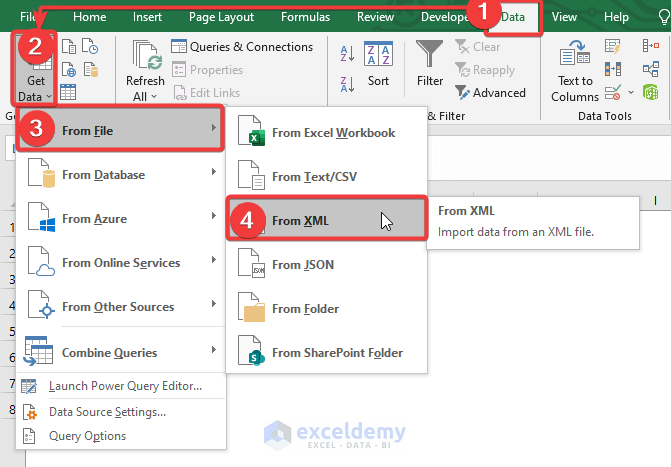The width and height of the screenshot is (671, 467).
Task: Open Data Source Settings
Action: (120, 412)
